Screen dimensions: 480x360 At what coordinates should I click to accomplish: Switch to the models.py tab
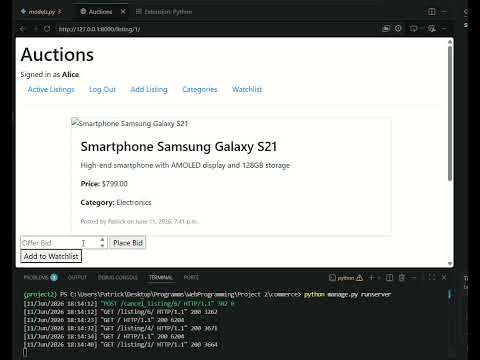[41, 12]
